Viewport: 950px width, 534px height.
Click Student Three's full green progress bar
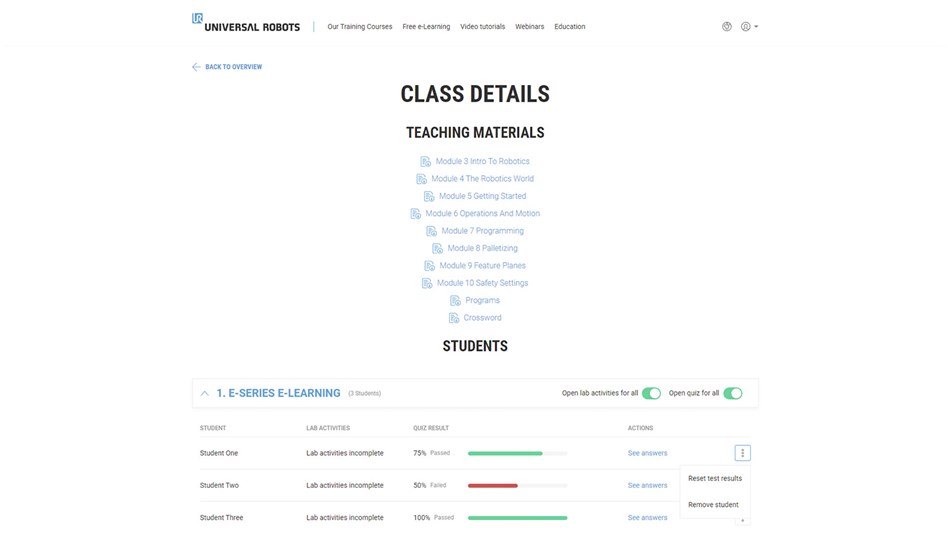517,518
